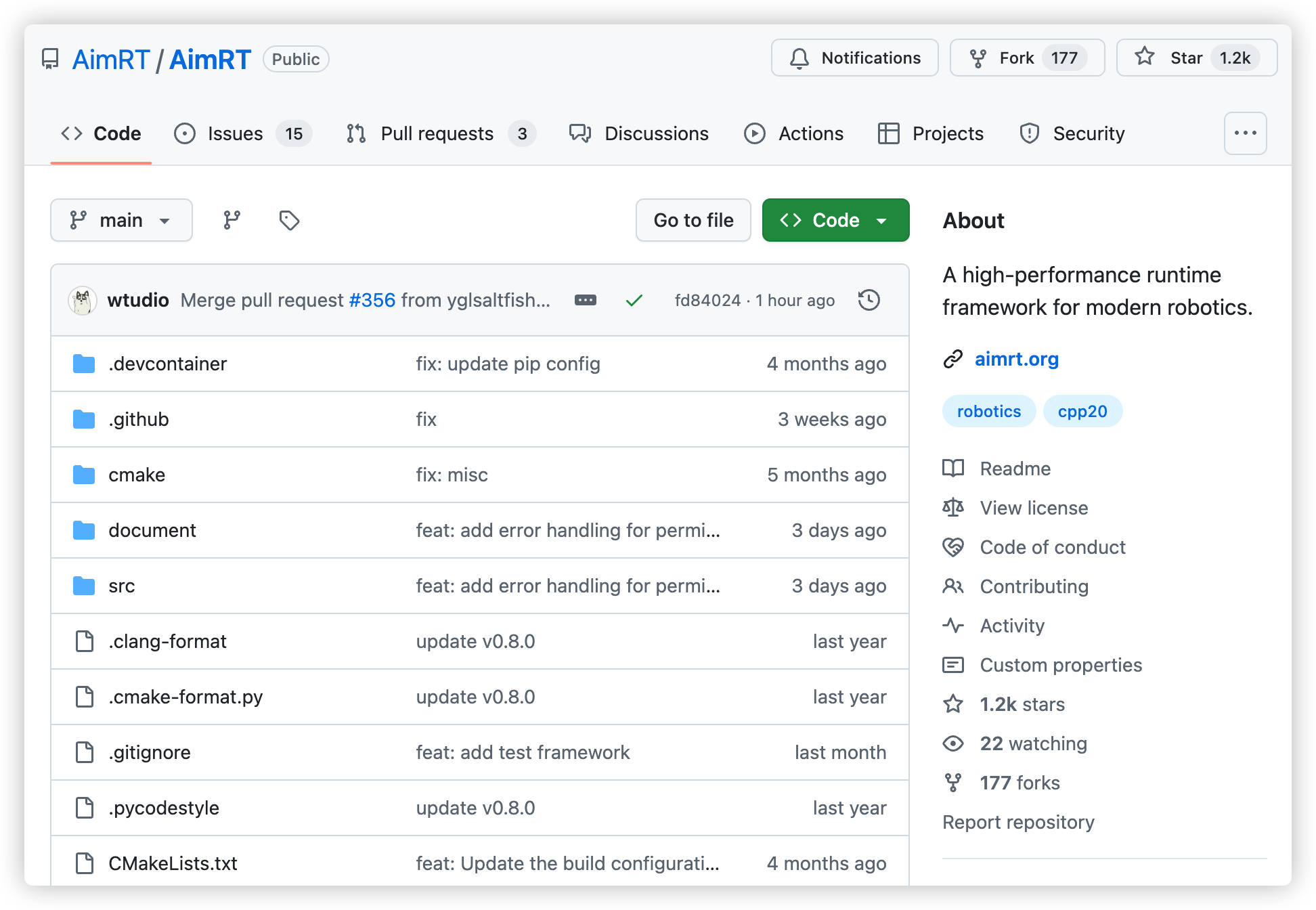Open the src folder
1316x910 pixels.
point(122,586)
